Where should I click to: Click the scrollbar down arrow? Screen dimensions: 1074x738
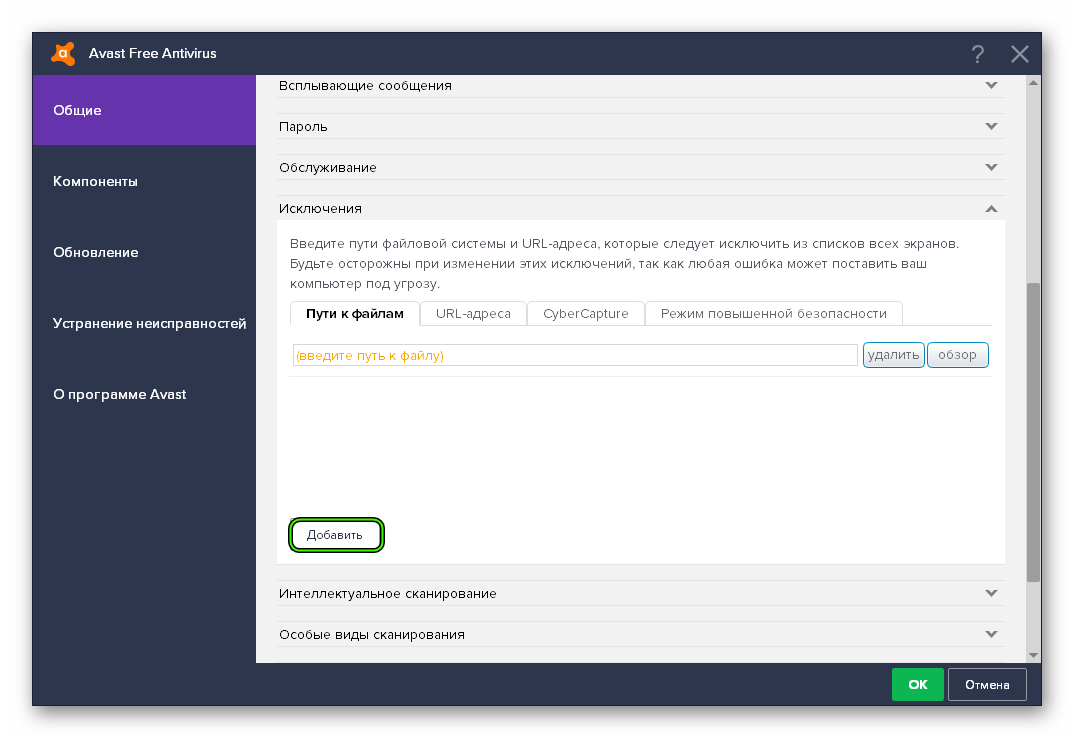pos(1034,656)
